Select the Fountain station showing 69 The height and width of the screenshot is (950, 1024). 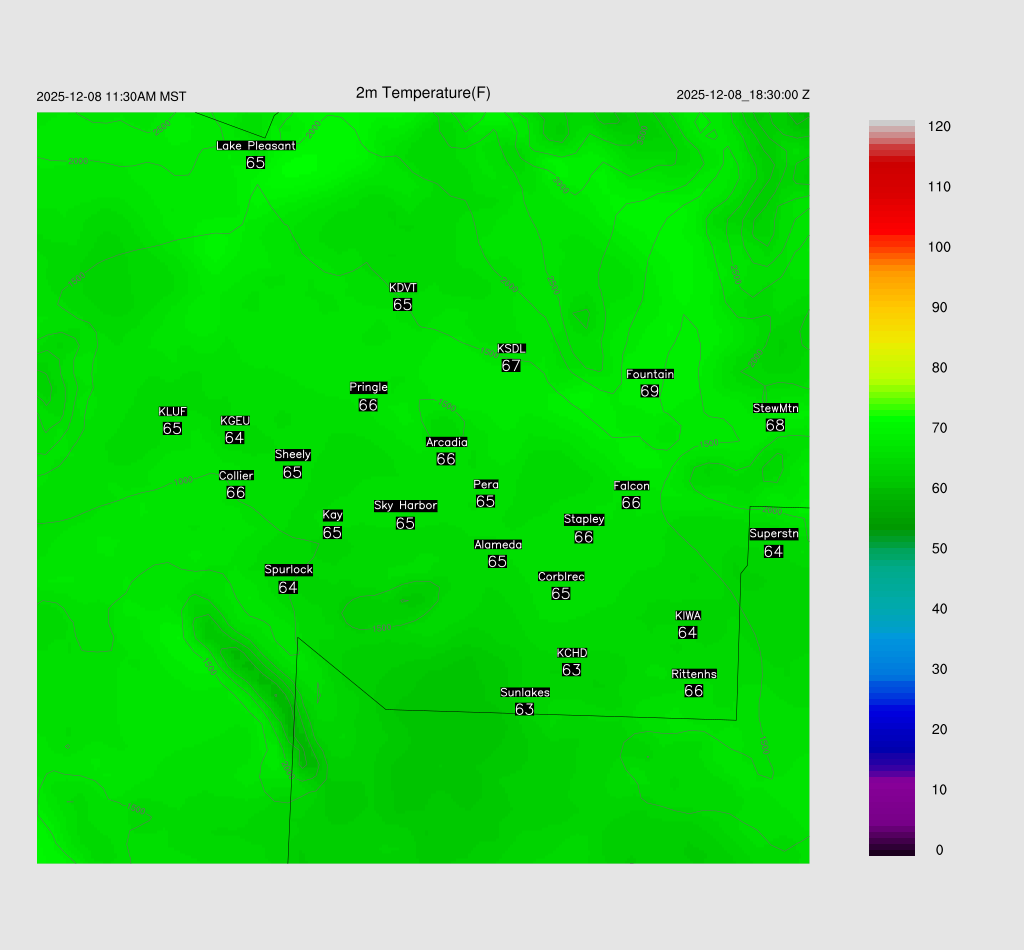click(x=650, y=383)
